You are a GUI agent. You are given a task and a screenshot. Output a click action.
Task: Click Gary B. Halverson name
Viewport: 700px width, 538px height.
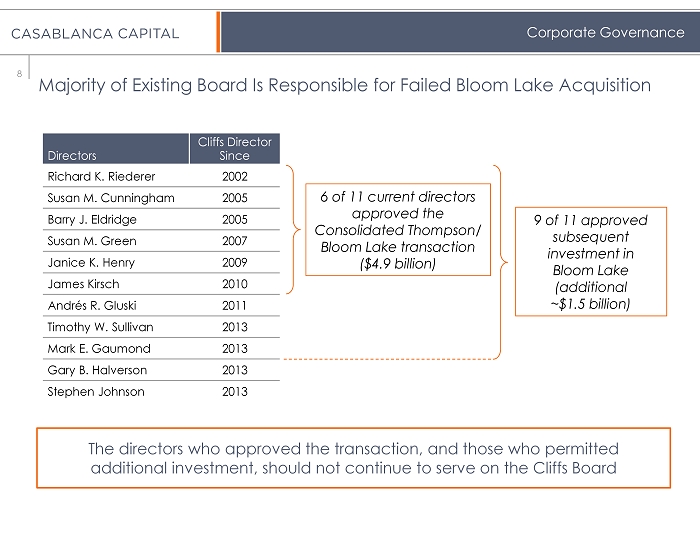click(97, 370)
